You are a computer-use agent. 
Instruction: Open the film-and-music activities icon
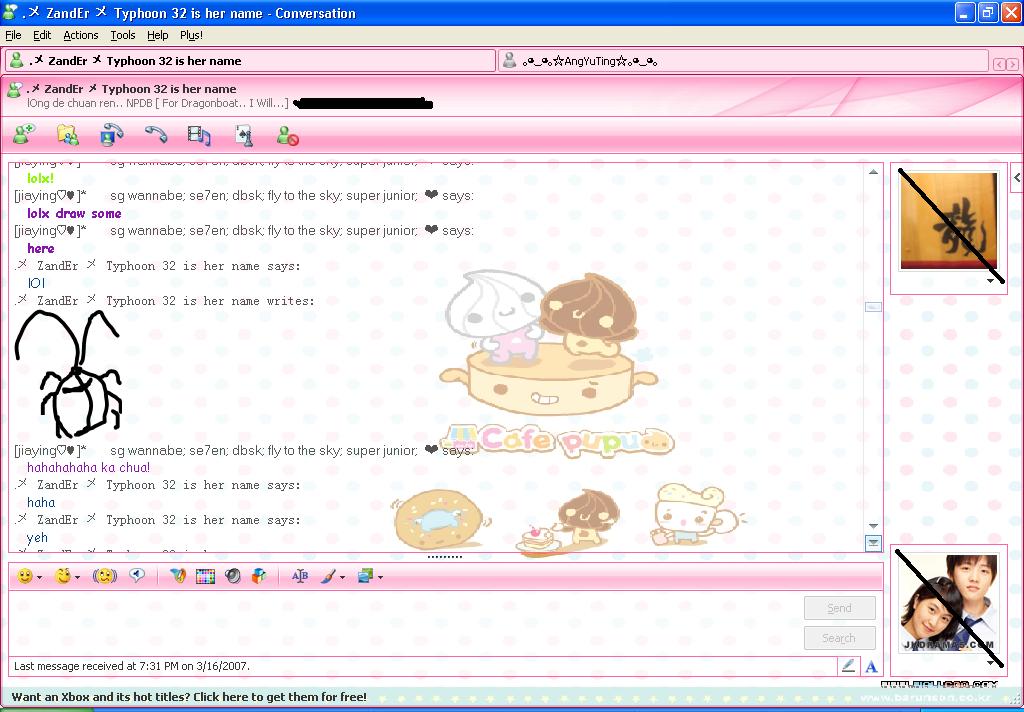click(199, 135)
